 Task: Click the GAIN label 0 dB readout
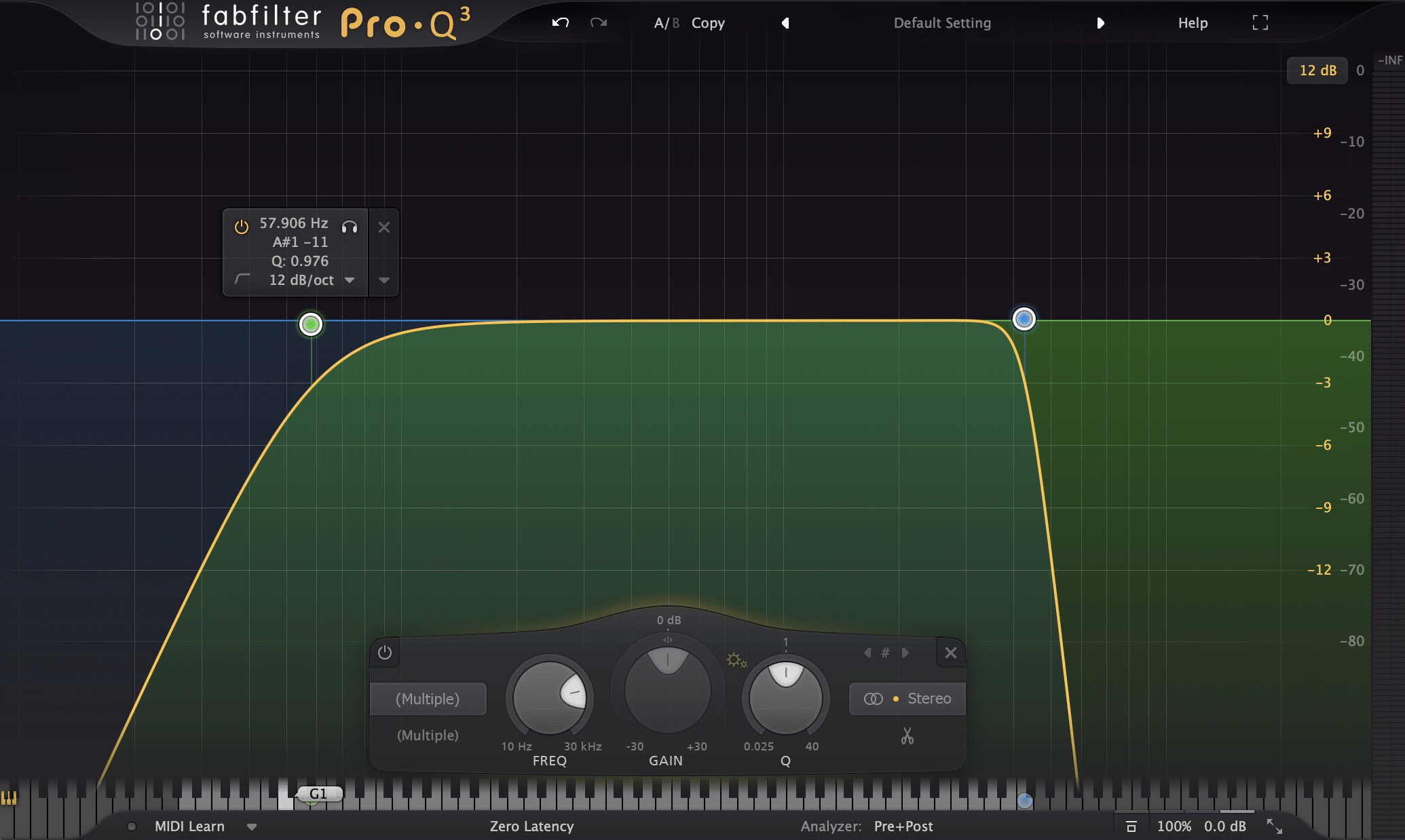click(669, 620)
